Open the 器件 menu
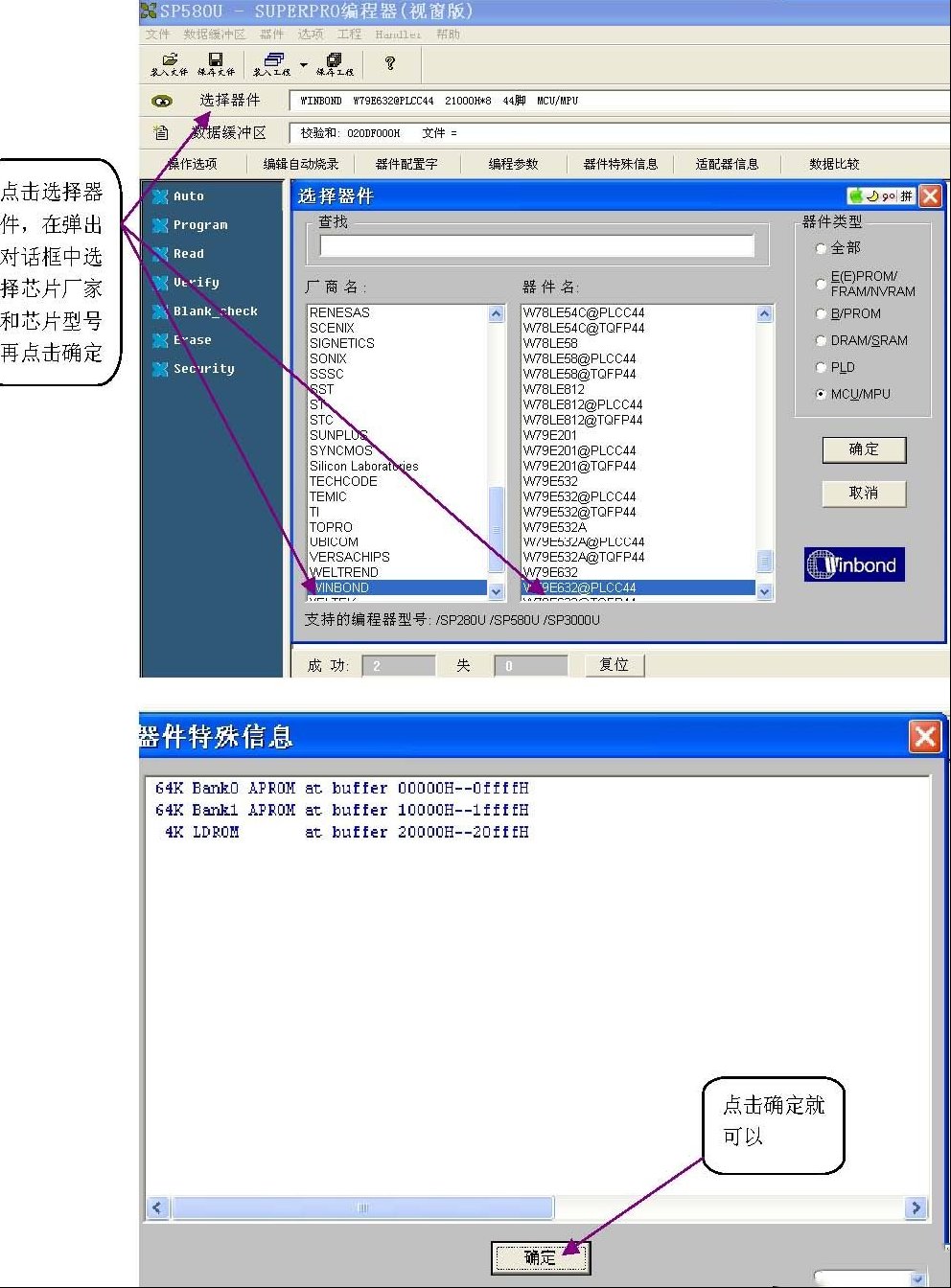This screenshot has height=1288, width=951. [272, 34]
